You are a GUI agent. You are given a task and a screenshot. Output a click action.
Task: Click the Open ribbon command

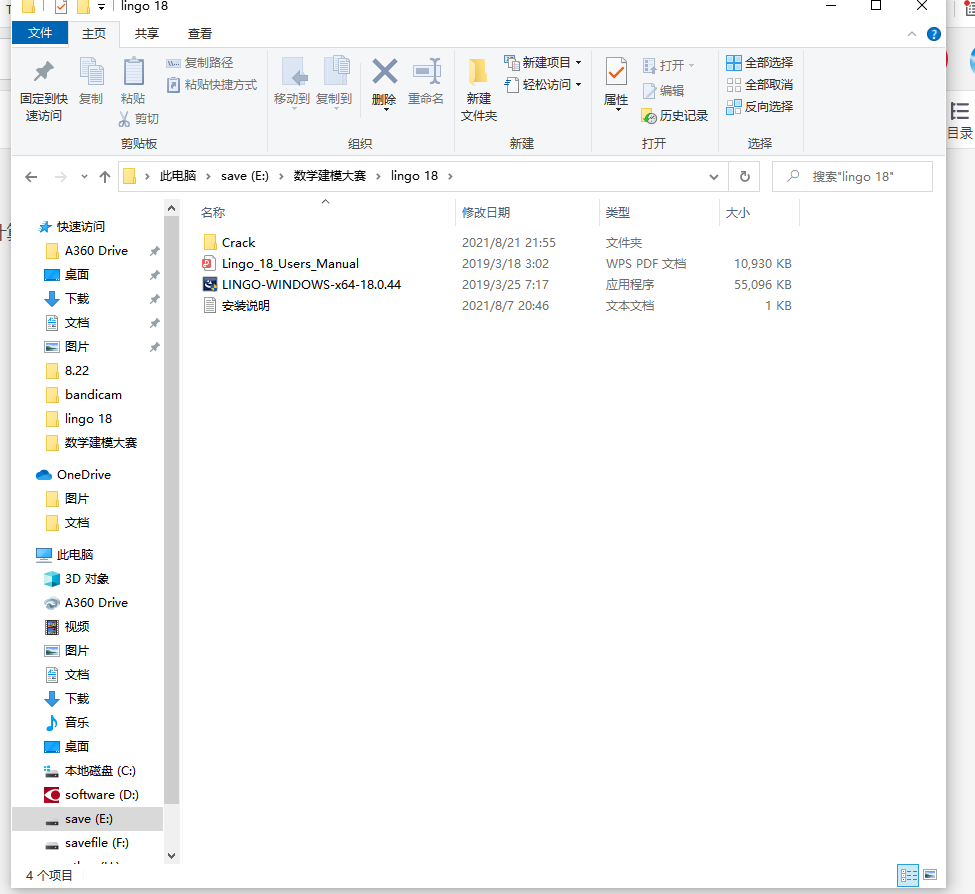point(668,65)
